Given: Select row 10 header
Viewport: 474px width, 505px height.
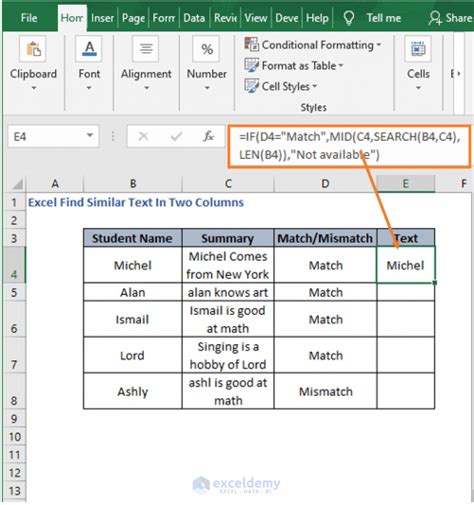Looking at the screenshot, I should [x=14, y=437].
